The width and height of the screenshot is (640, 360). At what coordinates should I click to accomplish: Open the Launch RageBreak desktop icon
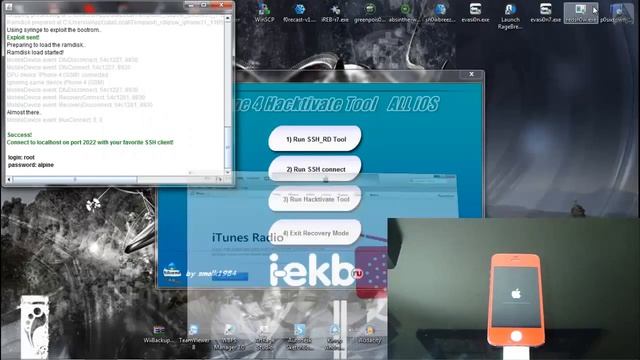point(510,16)
